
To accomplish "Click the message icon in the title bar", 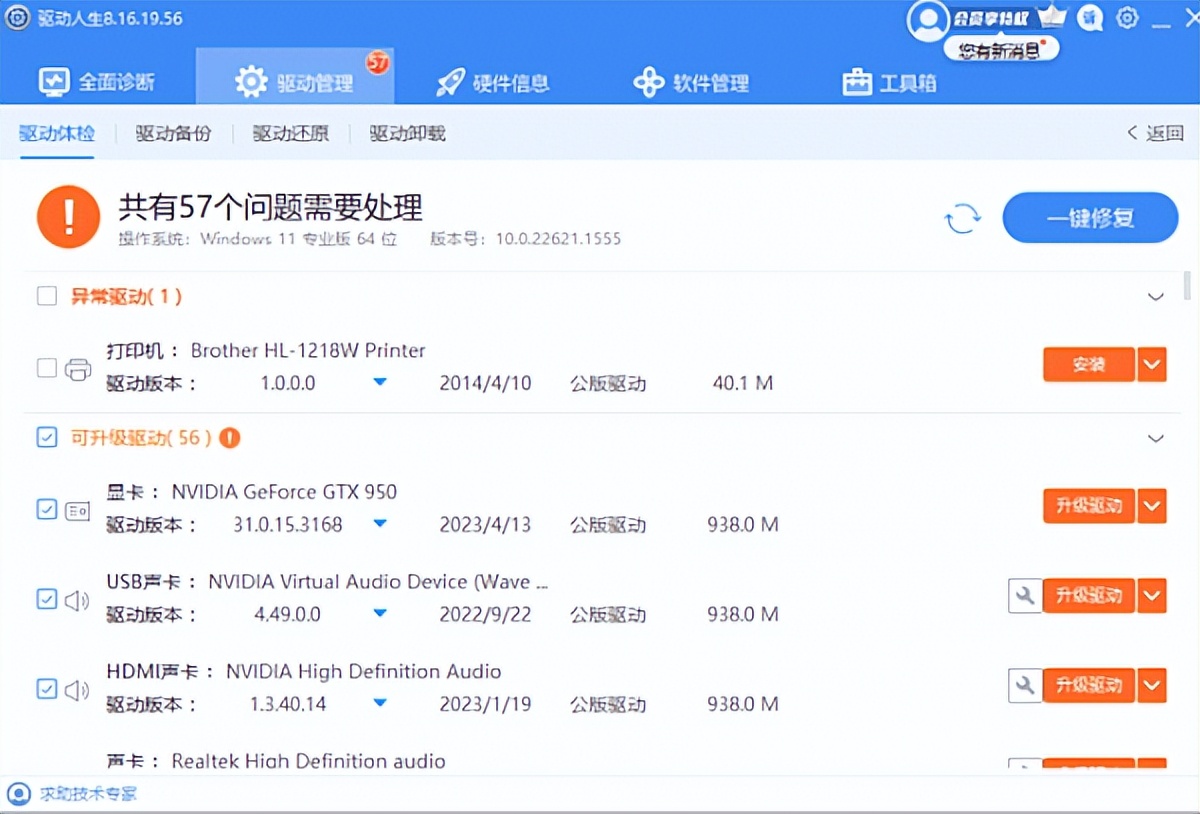I will click(x=1090, y=18).
